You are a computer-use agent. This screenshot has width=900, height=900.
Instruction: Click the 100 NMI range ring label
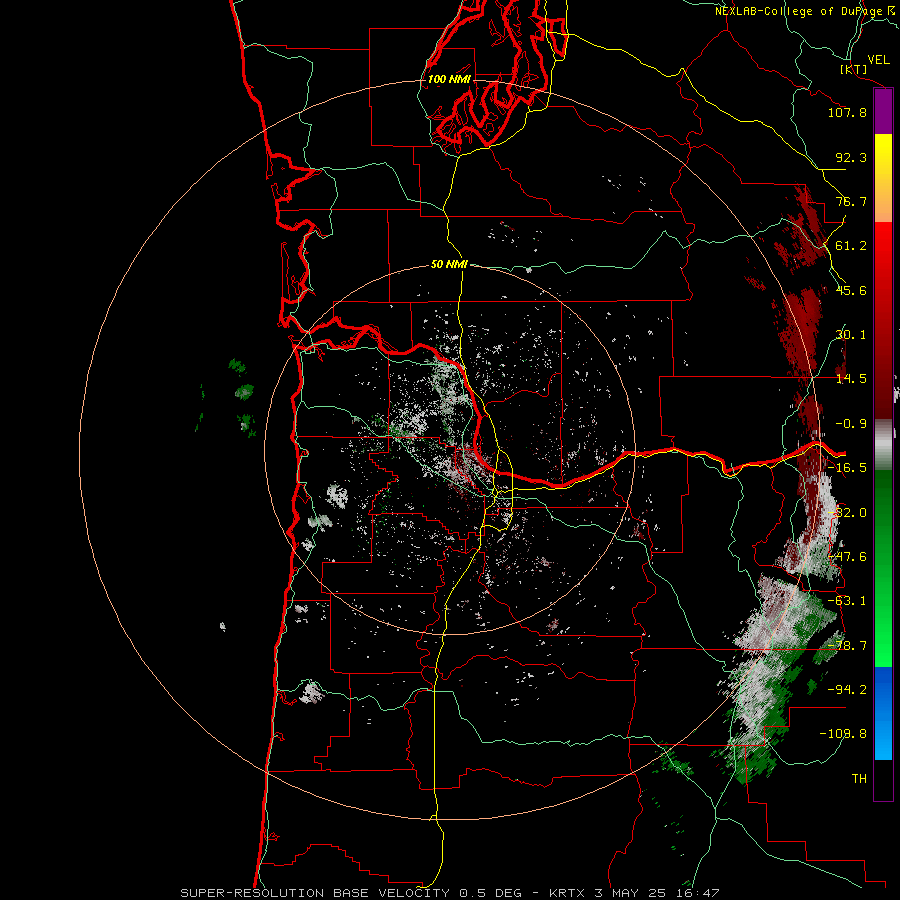coord(449,79)
